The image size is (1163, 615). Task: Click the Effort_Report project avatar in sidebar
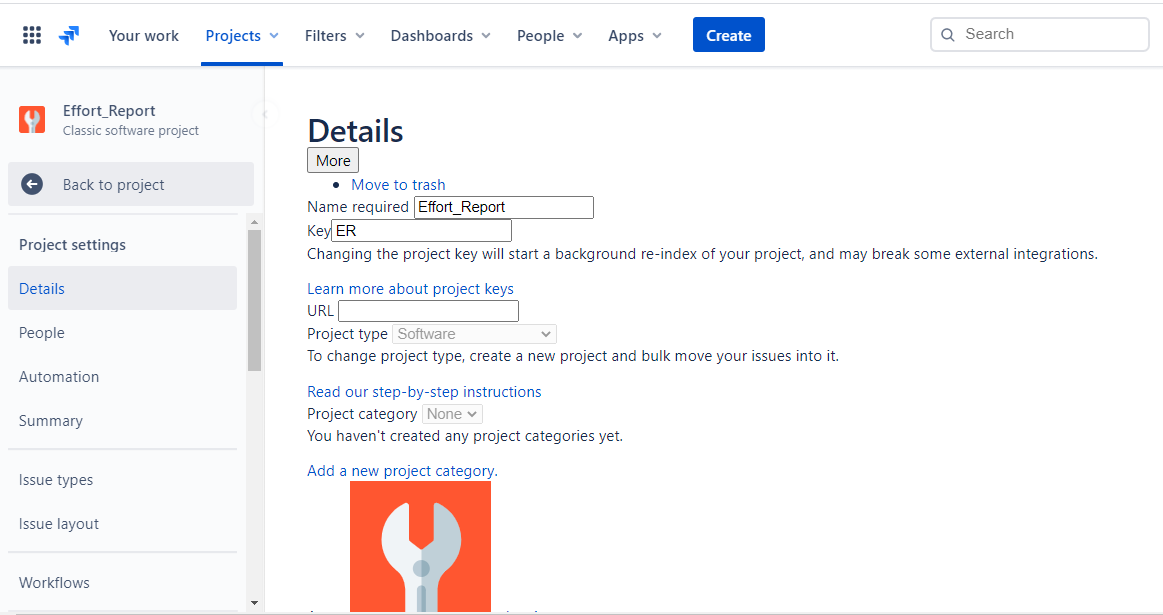(x=32, y=119)
